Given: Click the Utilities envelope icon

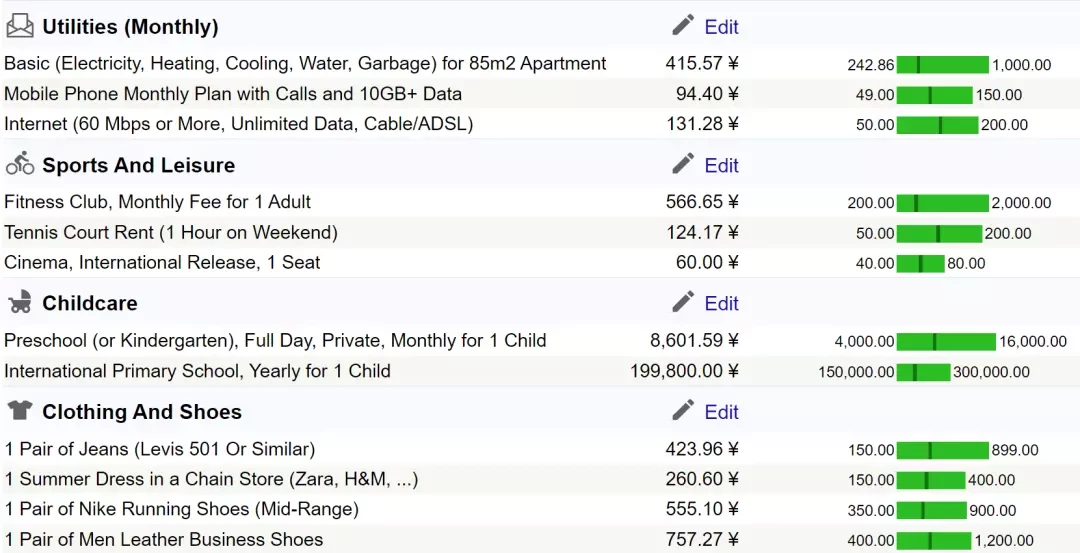Looking at the screenshot, I should pos(20,27).
